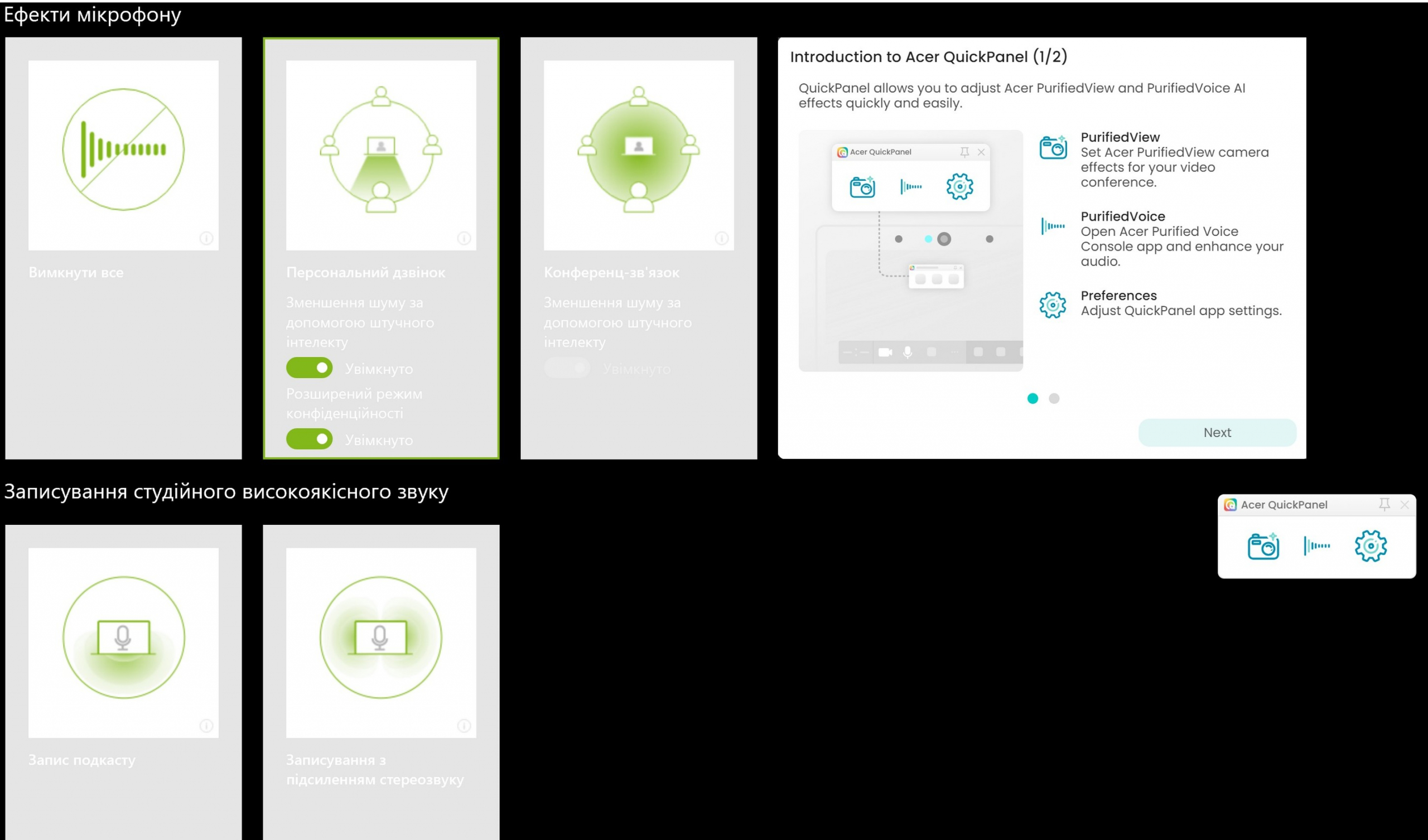
Task: Pin the Acer QuickPanel widget
Action: [x=1384, y=504]
